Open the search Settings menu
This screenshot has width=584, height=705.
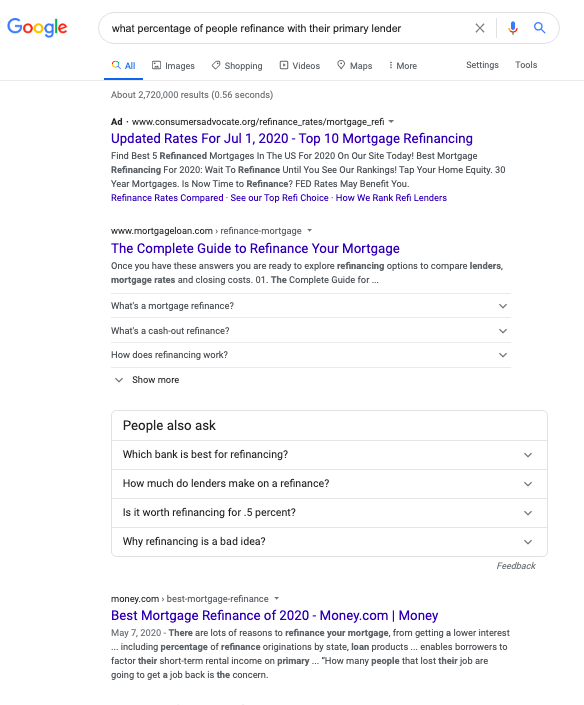482,65
